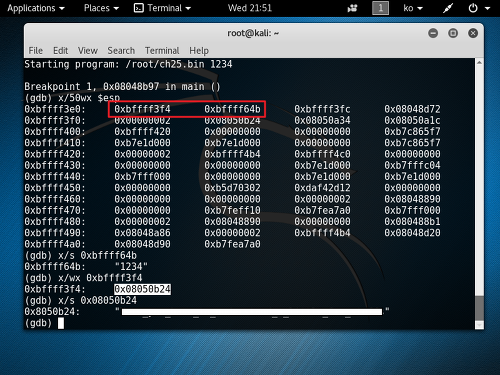Open the power system menu icon
The image size is (500, 375).
pyautogui.click(x=473, y=8)
